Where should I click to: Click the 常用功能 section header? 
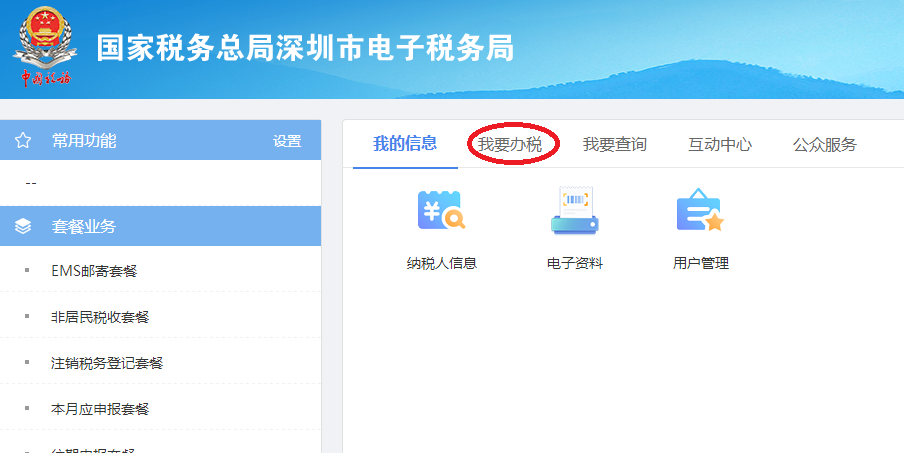160,140
